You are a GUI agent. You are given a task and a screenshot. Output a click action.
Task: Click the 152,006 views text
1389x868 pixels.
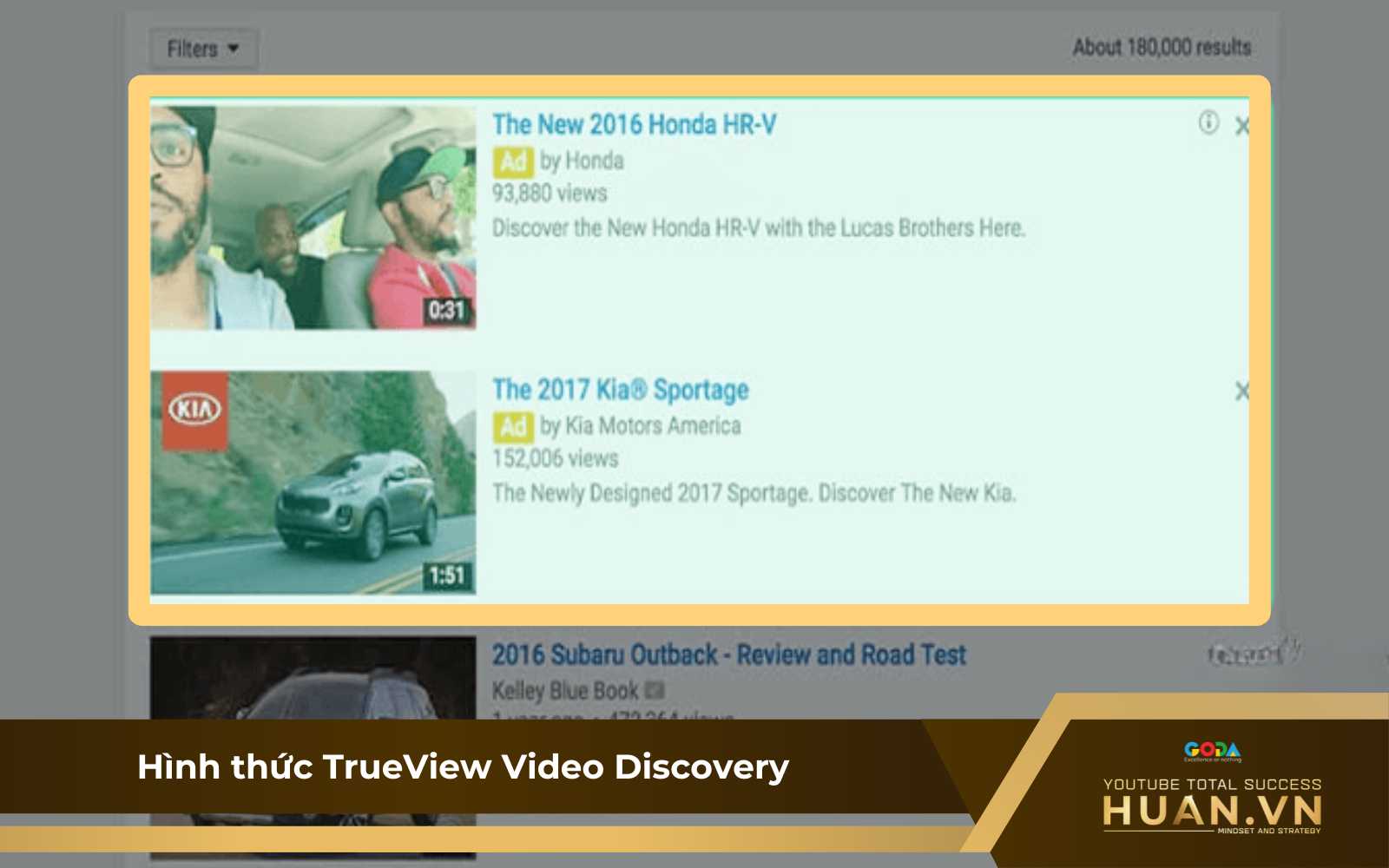tap(556, 458)
